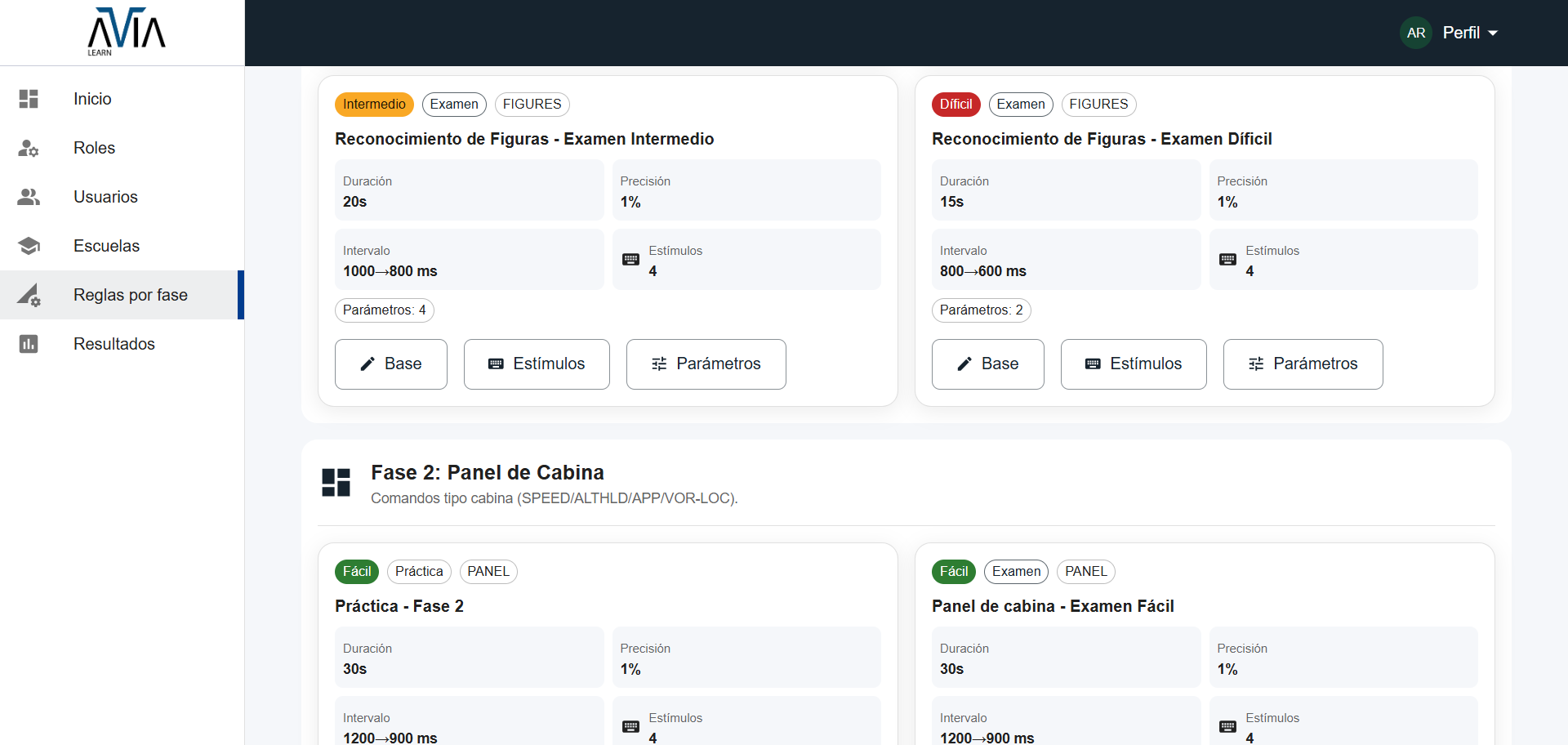This screenshot has height=745, width=1568.
Task: Open the Perfil dropdown menu
Action: tap(1469, 33)
